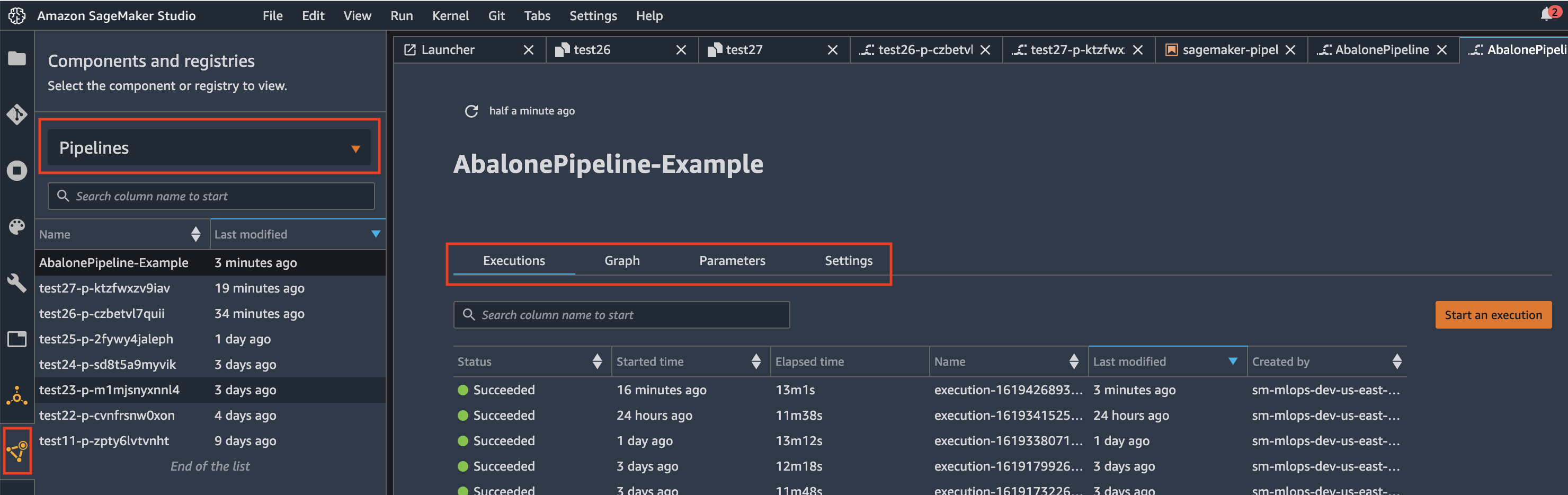Sort executions by Started time arrows
1568x495 pixels.
[x=756, y=361]
